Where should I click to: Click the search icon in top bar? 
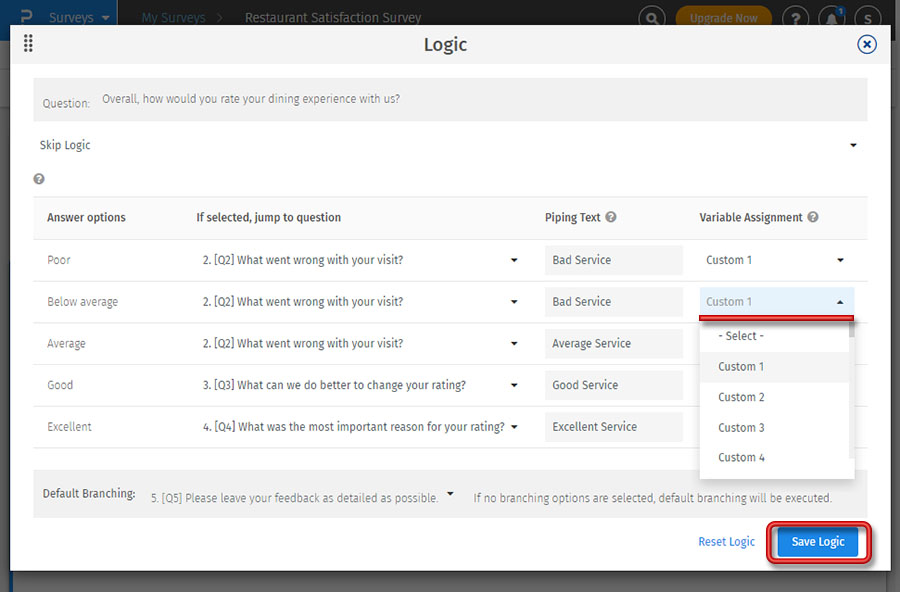coord(652,18)
